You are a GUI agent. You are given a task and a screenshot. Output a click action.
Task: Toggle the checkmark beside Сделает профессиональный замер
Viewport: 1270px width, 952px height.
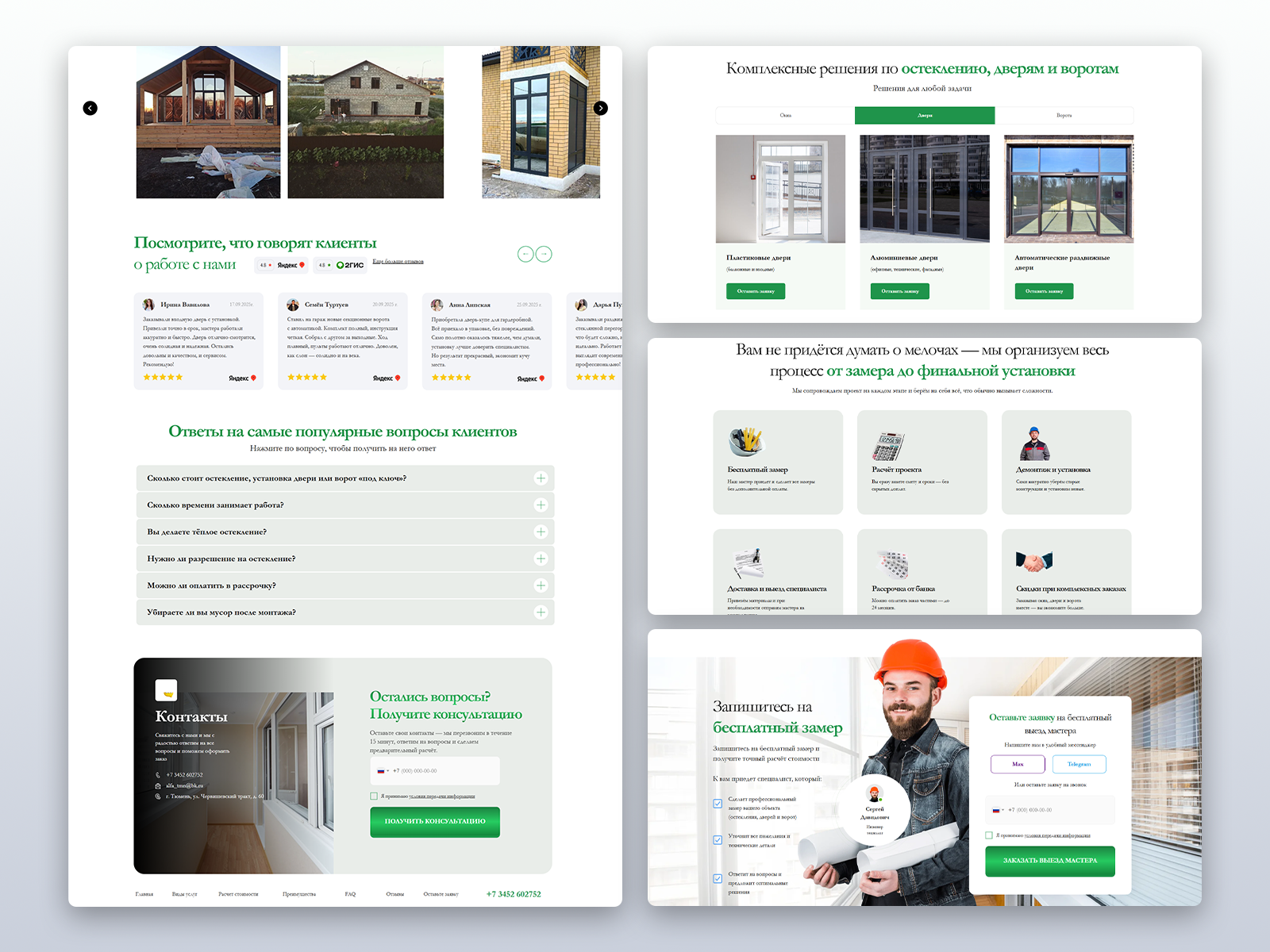click(718, 804)
